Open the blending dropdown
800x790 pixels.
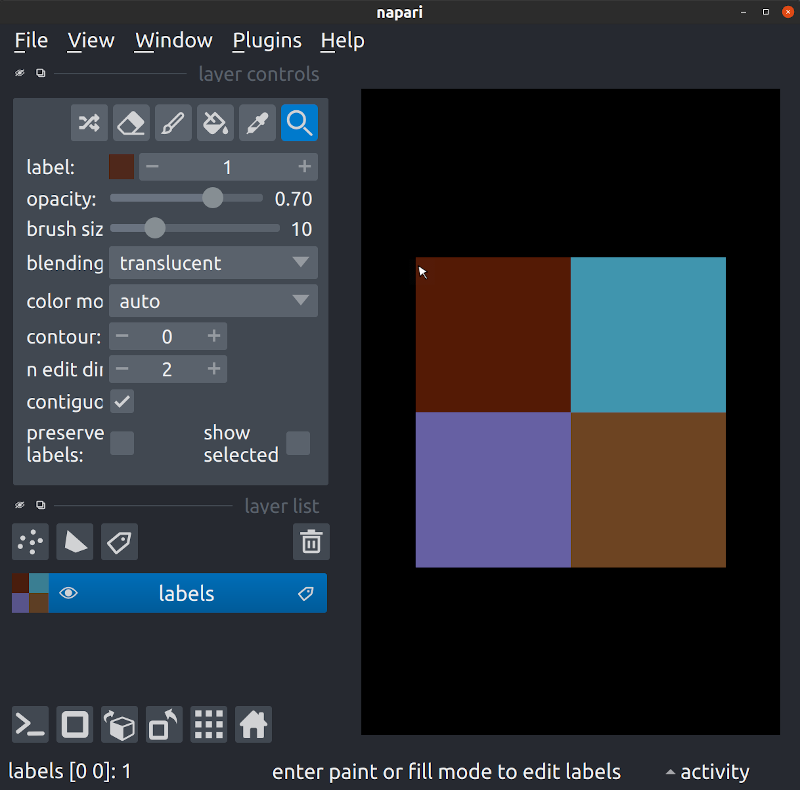(x=213, y=262)
